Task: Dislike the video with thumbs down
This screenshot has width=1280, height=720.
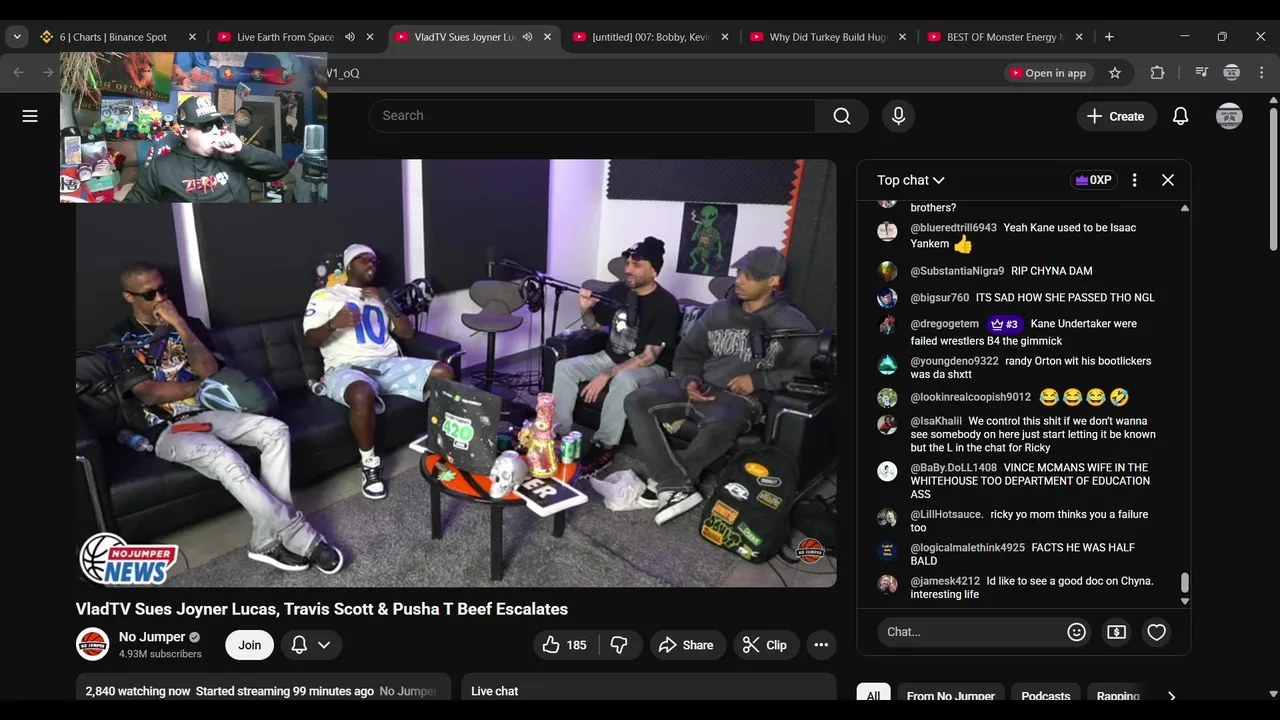Action: pyautogui.click(x=619, y=645)
